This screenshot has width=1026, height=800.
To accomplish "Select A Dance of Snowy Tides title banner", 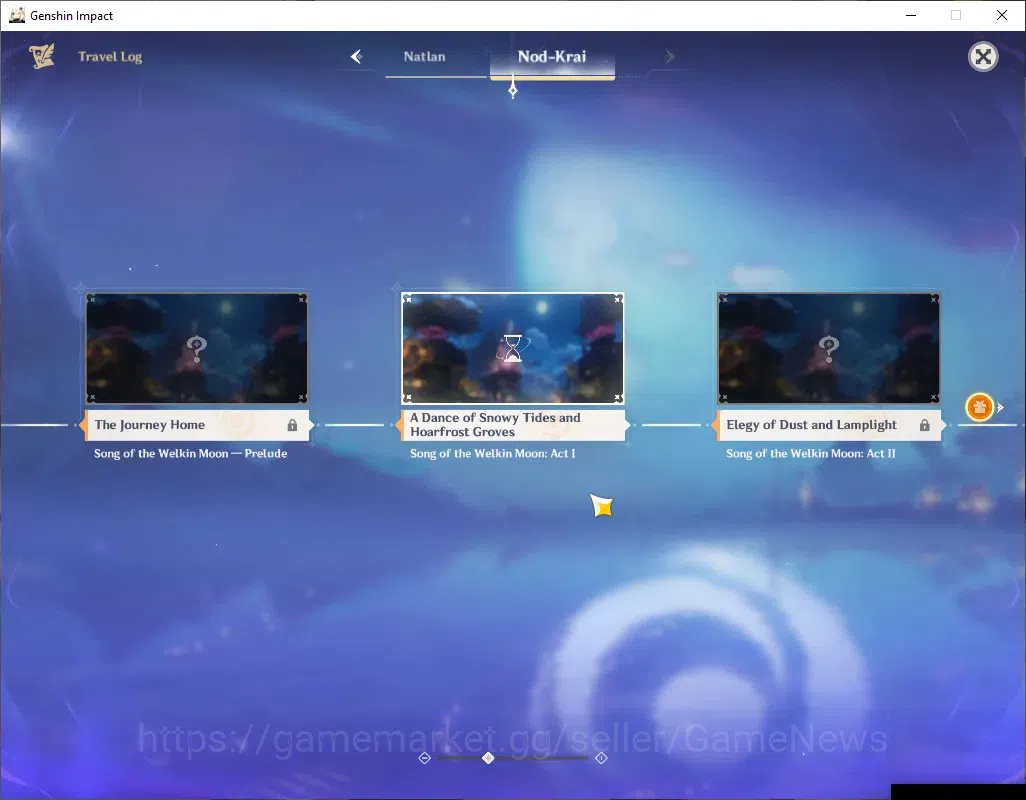I will (512, 425).
